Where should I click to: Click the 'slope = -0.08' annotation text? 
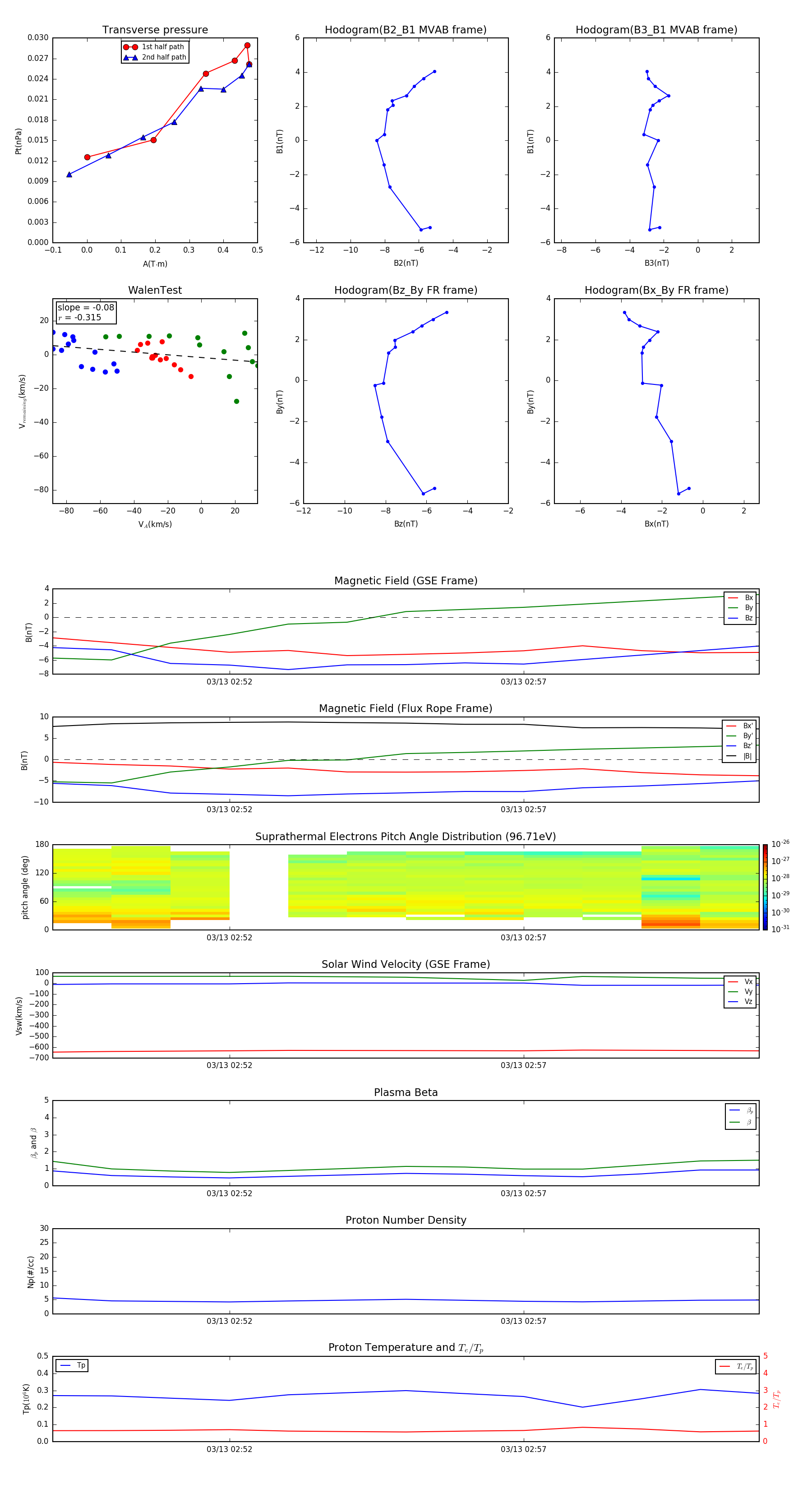tap(86, 308)
